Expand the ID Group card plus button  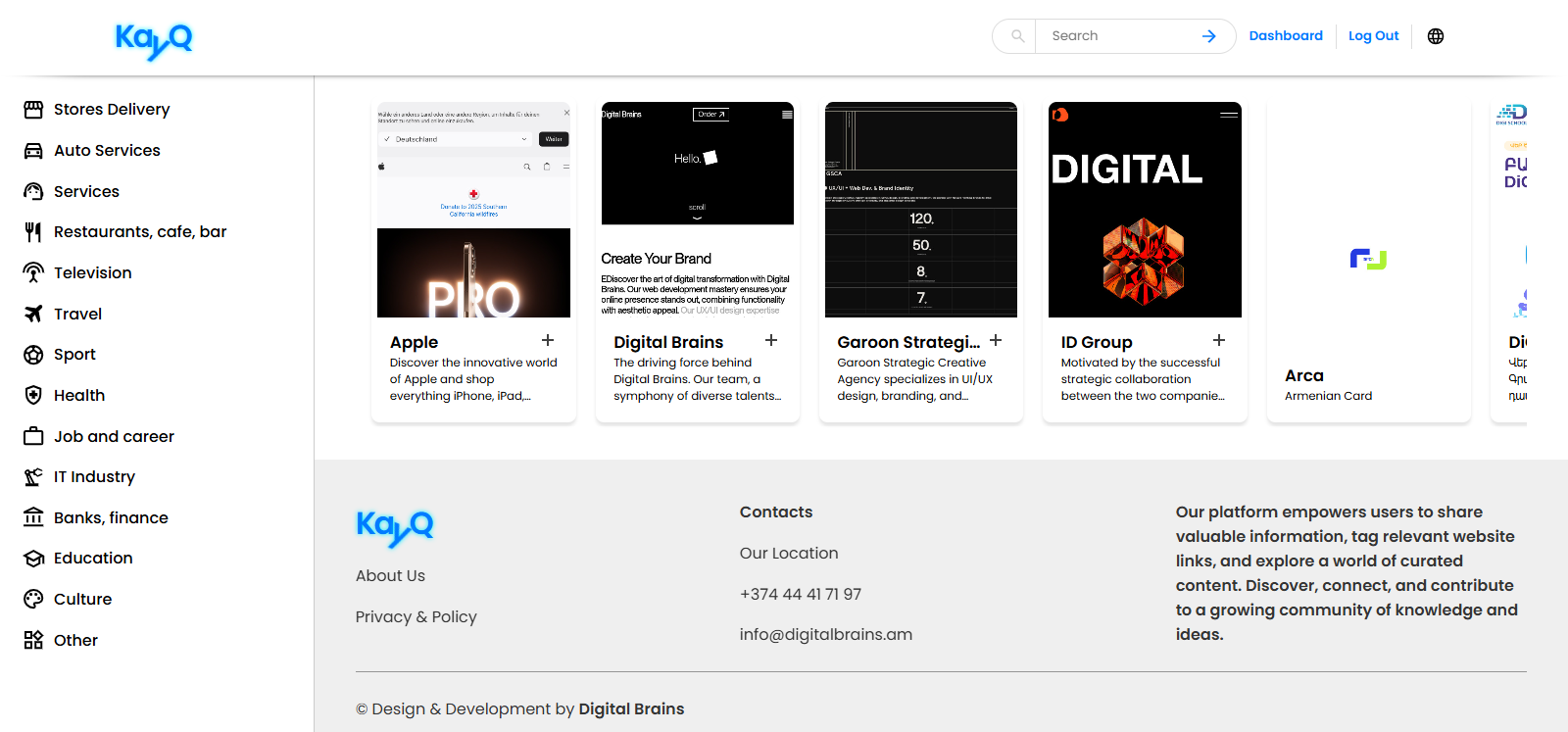(x=1219, y=340)
